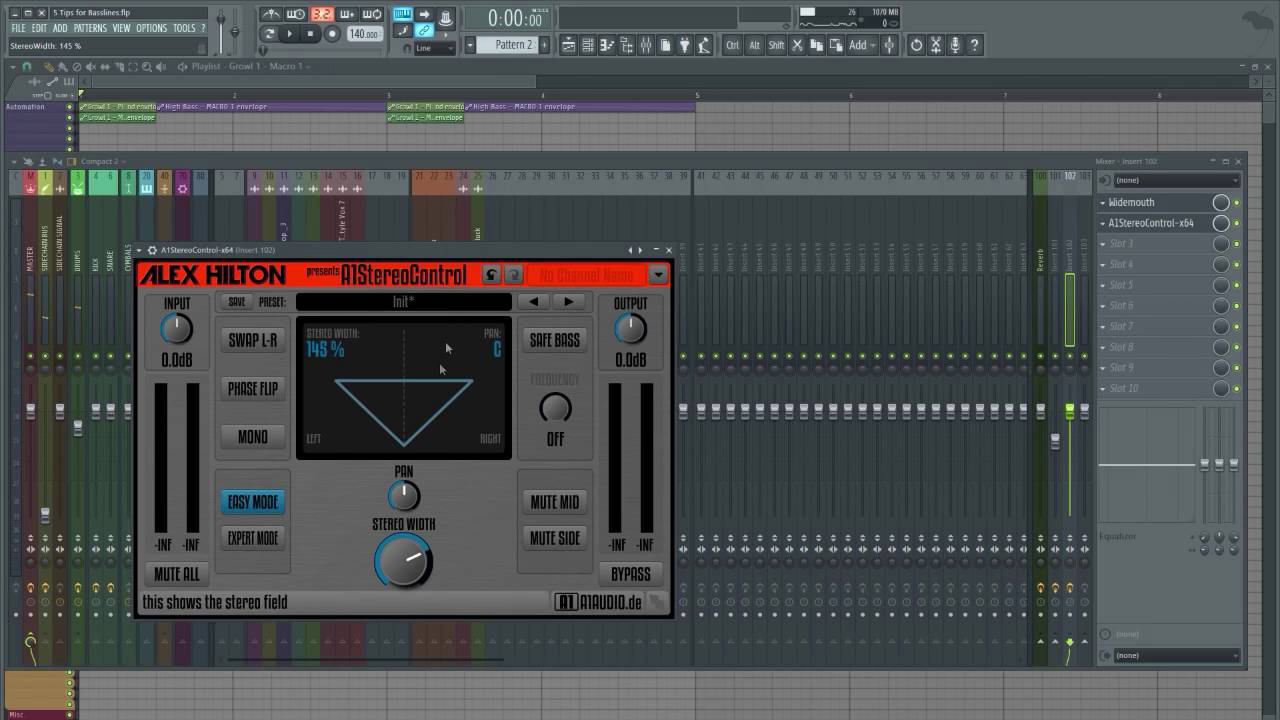
Task: Toggle PHASE FLIP button
Action: pyautogui.click(x=253, y=388)
